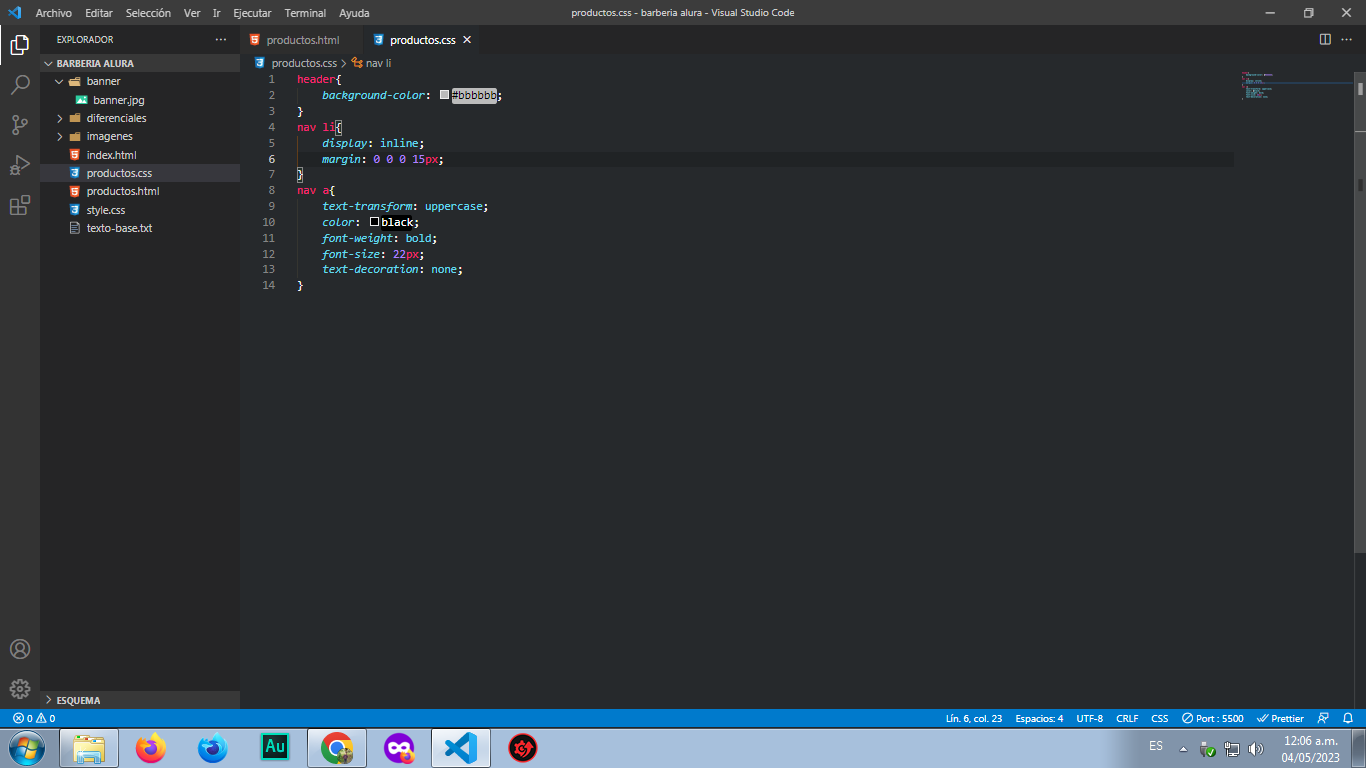Viewport: 1366px width, 768px height.
Task: Click the black color swatch
Action: click(x=375, y=222)
